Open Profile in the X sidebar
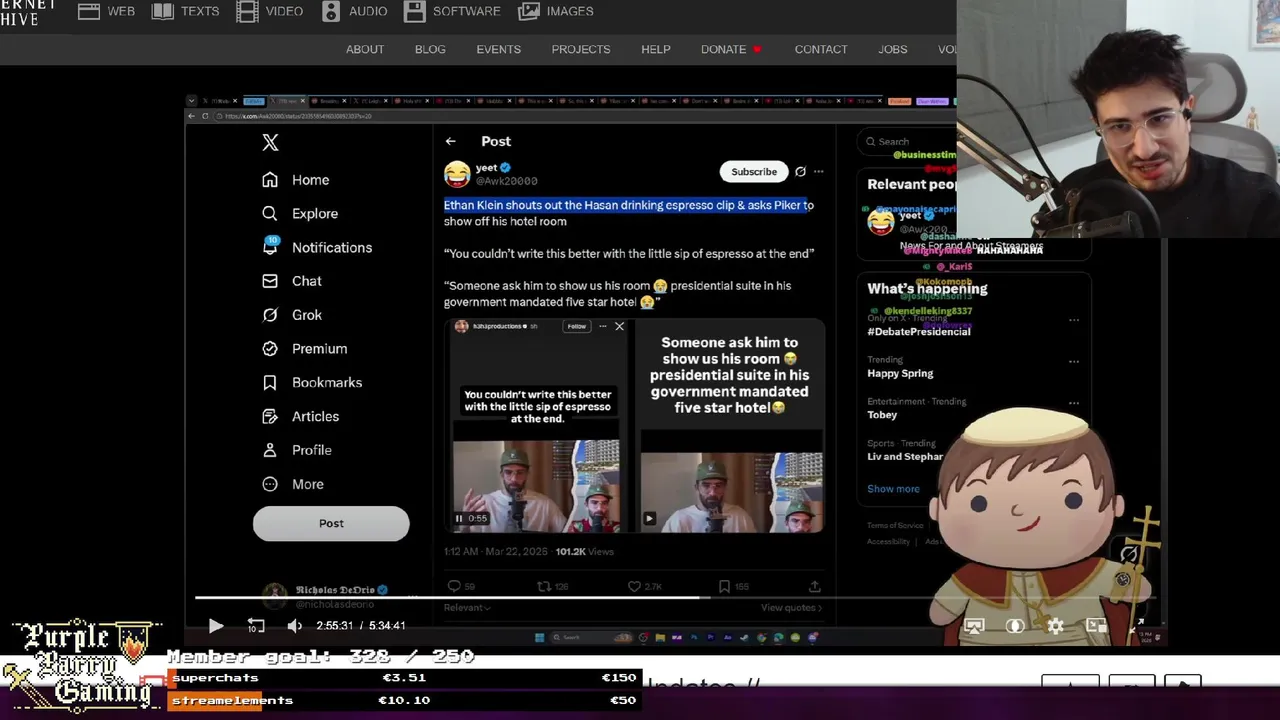 [296, 450]
